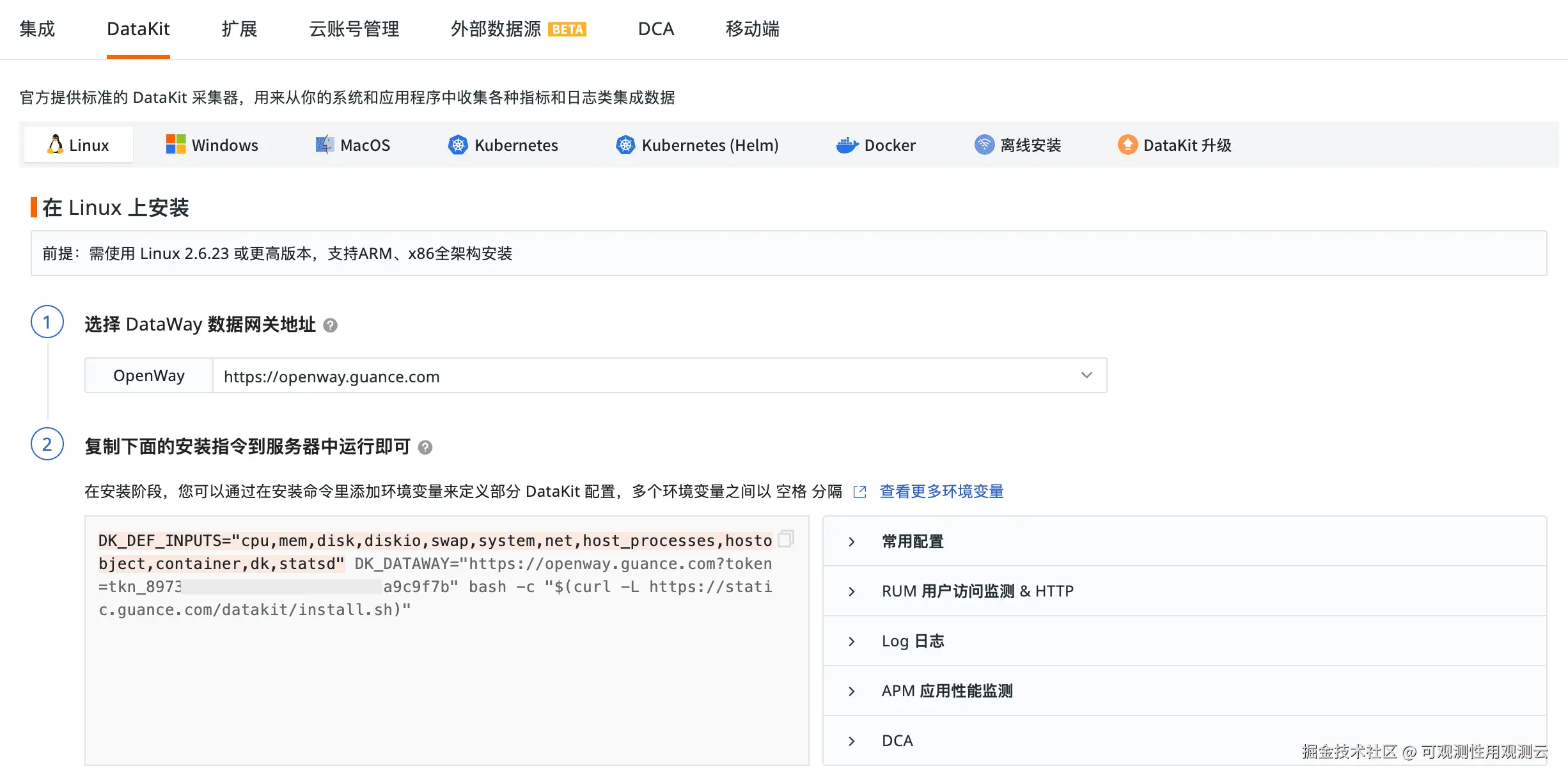Open the DataWay address dropdown arrow
This screenshot has width=1568, height=780.
[1086, 375]
